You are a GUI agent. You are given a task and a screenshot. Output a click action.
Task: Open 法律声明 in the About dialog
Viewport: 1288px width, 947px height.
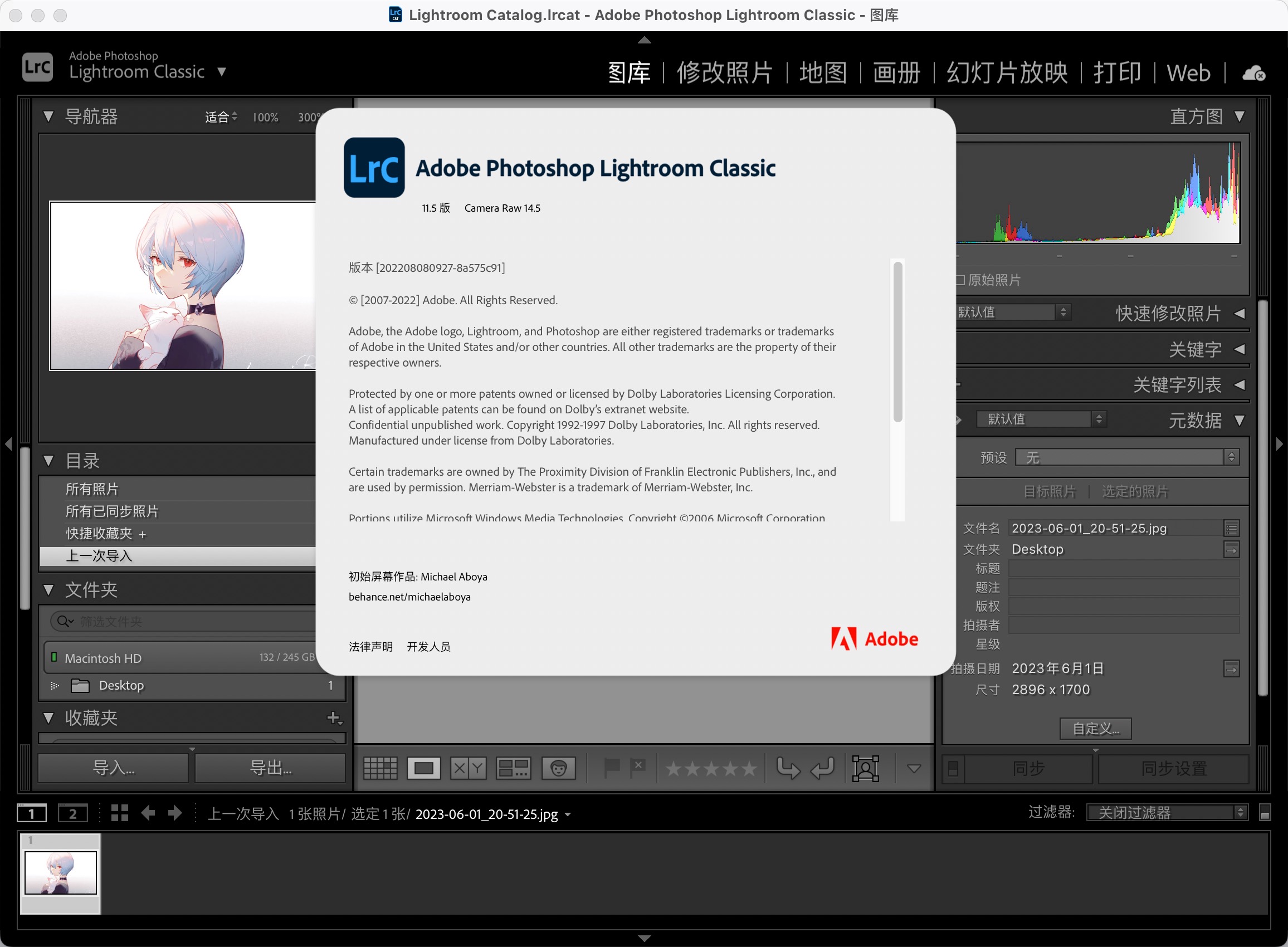pos(371,647)
